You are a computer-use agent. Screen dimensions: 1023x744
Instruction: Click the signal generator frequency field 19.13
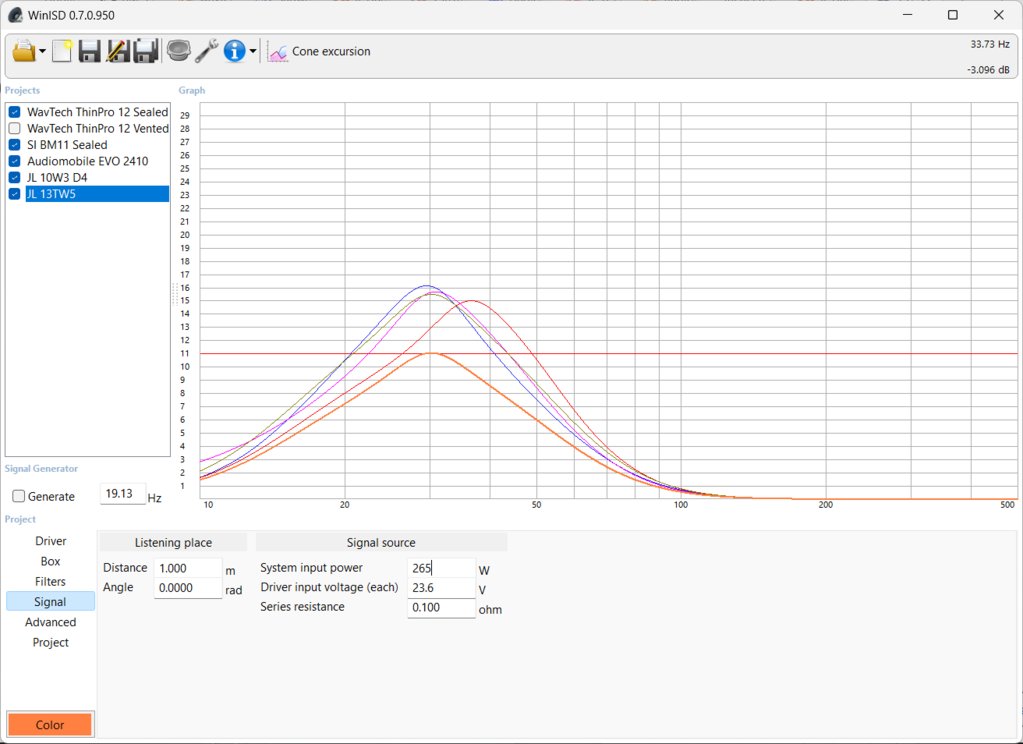123,494
